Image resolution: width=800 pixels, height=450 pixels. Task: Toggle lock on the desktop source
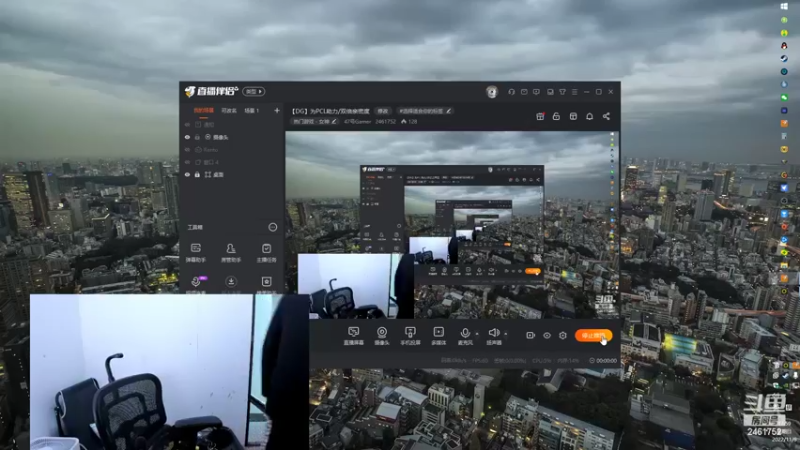[197, 174]
